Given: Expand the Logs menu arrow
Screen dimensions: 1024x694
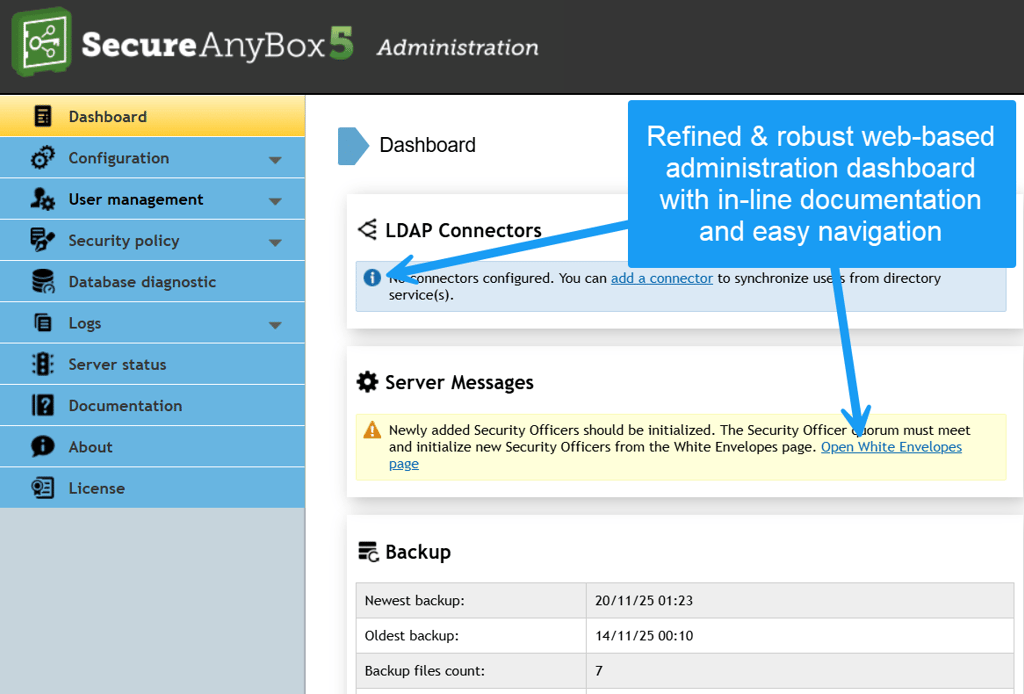Looking at the screenshot, I should click(x=276, y=324).
